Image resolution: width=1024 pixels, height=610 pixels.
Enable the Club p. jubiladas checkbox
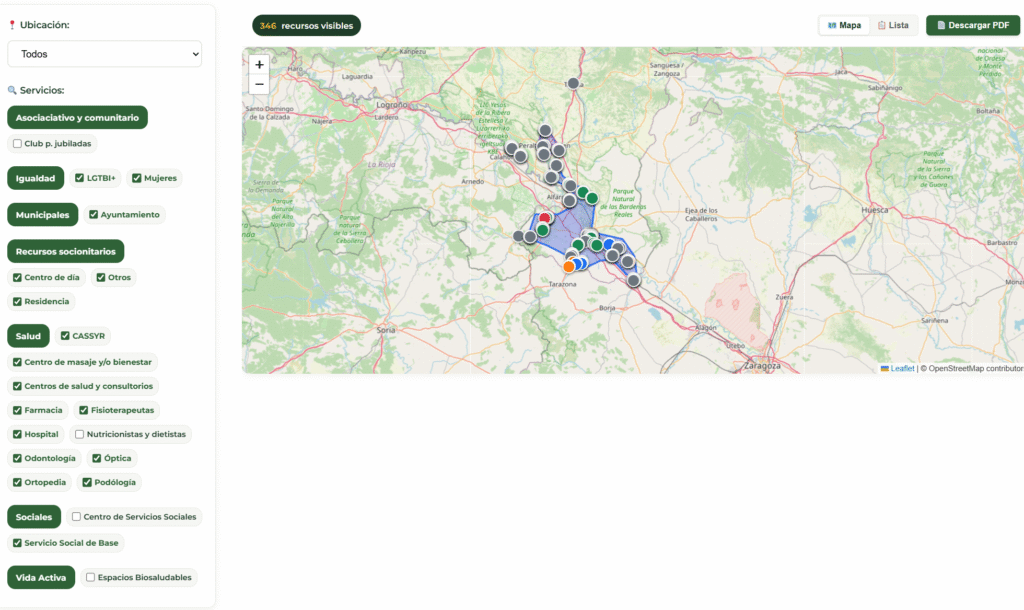click(18, 144)
